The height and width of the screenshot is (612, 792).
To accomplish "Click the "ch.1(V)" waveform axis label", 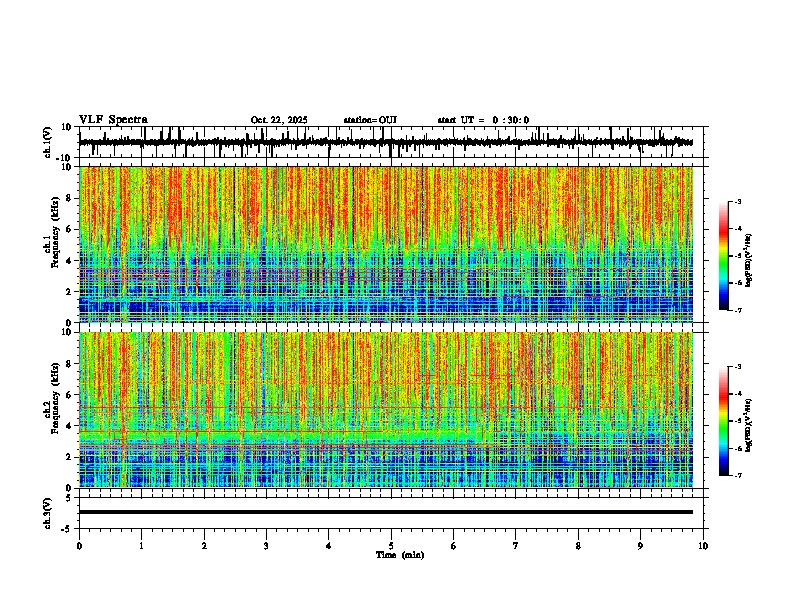I will (x=48, y=142).
